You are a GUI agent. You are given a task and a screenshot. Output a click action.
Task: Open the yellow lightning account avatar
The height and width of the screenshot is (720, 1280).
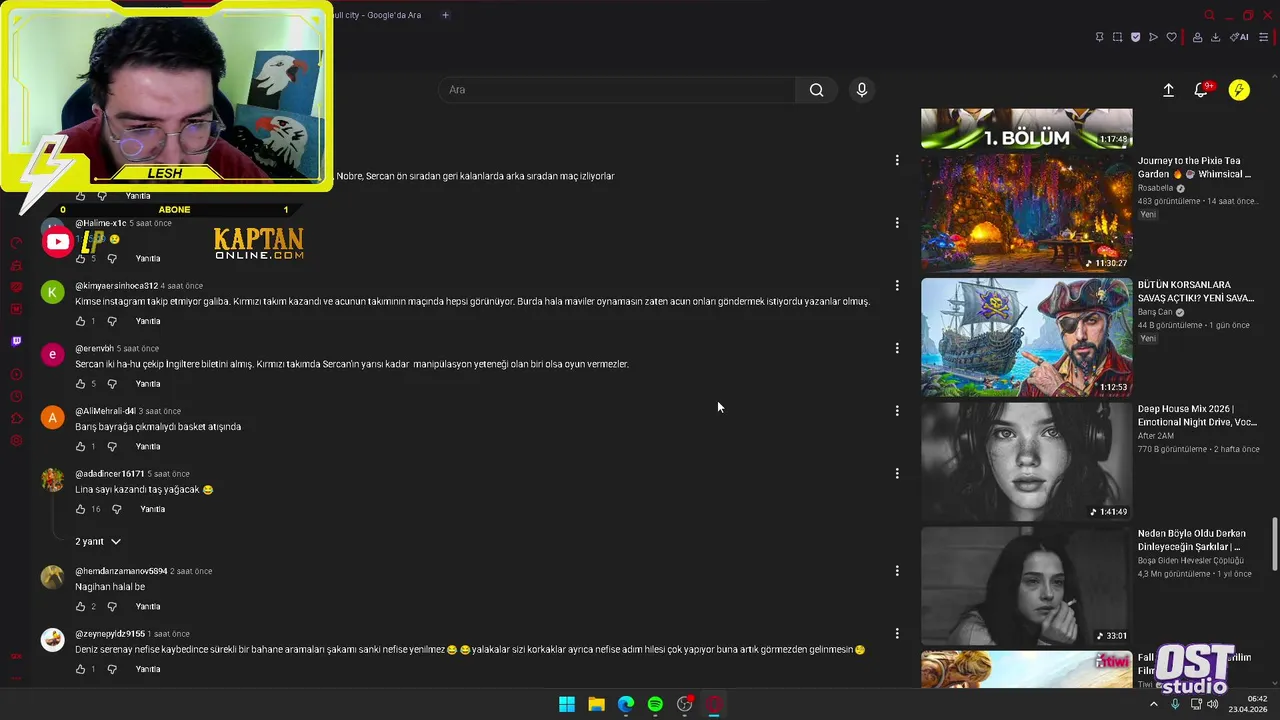pos(1239,90)
